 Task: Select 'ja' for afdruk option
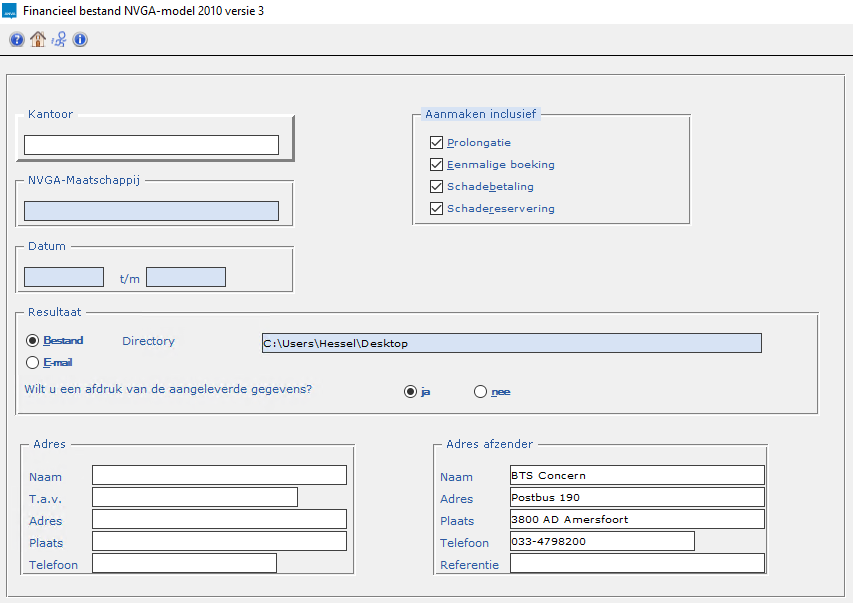click(x=410, y=392)
